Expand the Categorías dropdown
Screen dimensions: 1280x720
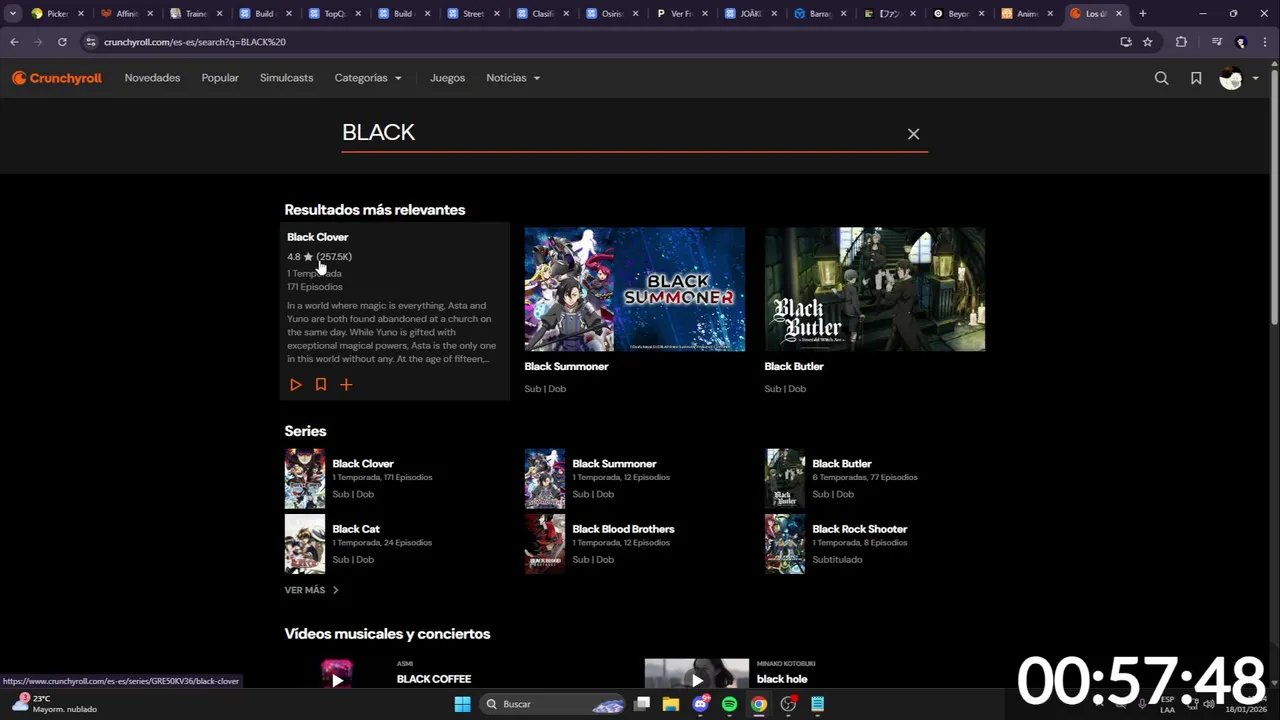pos(368,78)
